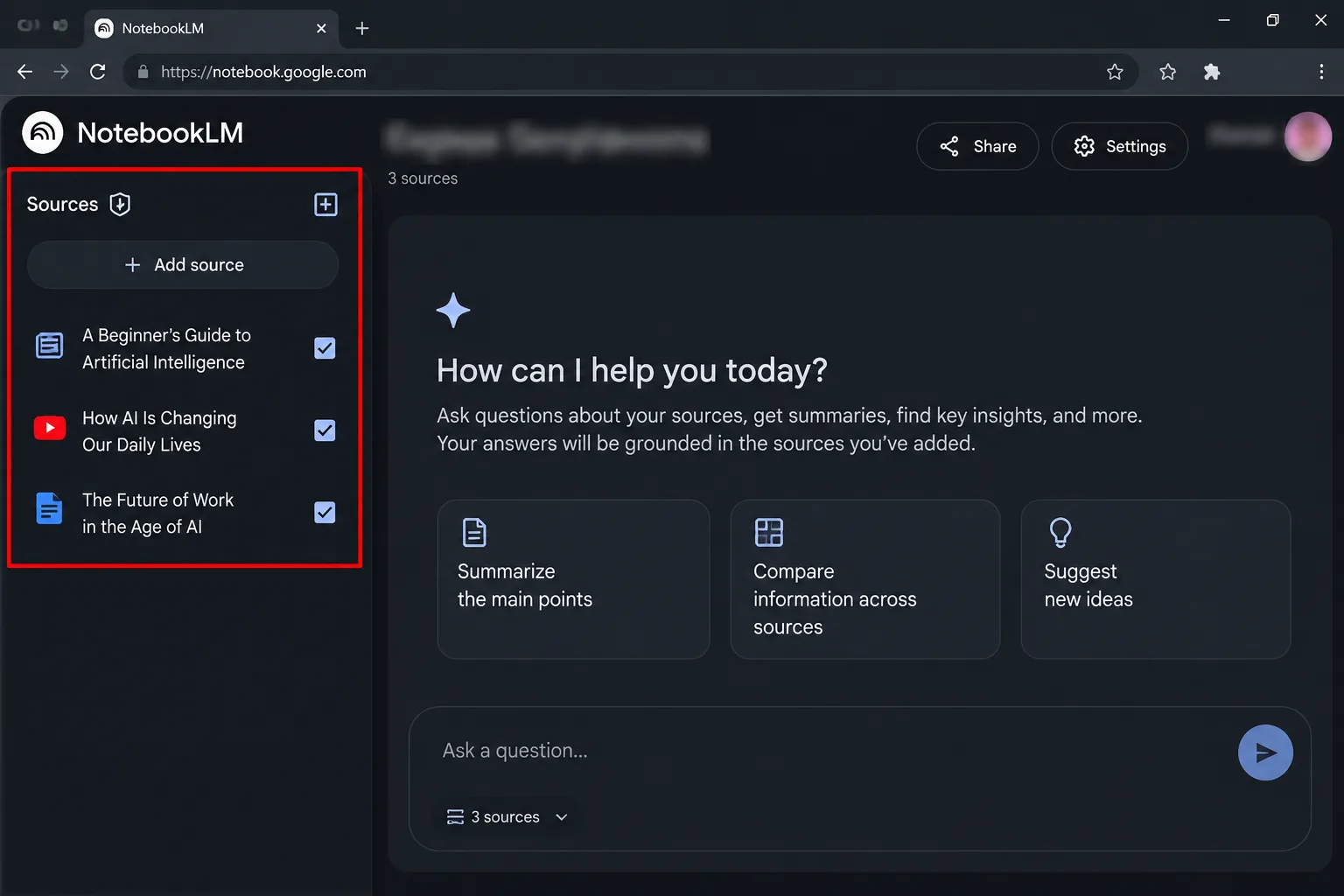Click the user profile avatar
The height and width of the screenshot is (896, 1344).
(1308, 136)
